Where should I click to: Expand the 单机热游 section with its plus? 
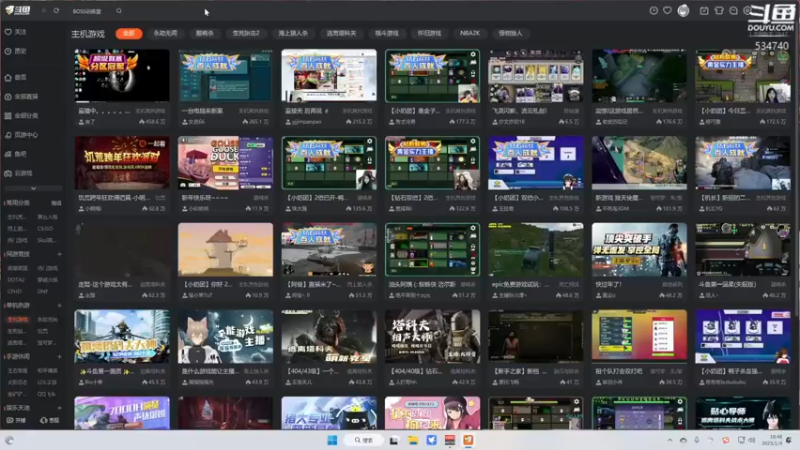pyautogui.click(x=59, y=305)
